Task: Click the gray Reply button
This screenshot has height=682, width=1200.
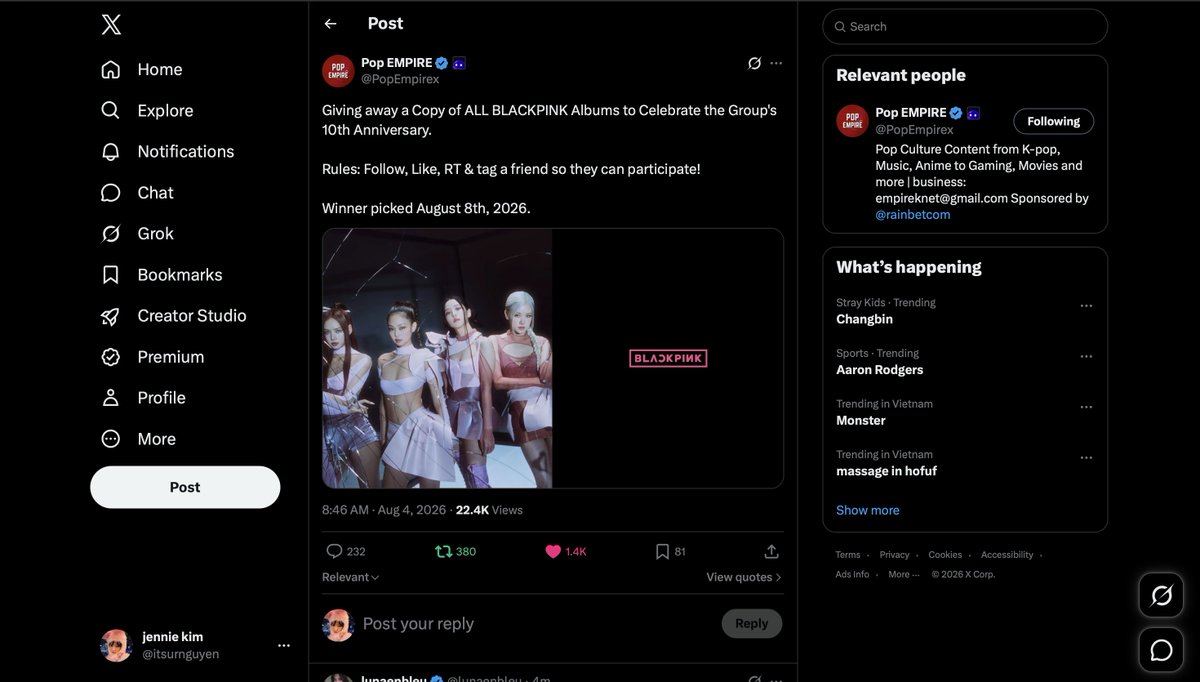Action: (x=752, y=623)
